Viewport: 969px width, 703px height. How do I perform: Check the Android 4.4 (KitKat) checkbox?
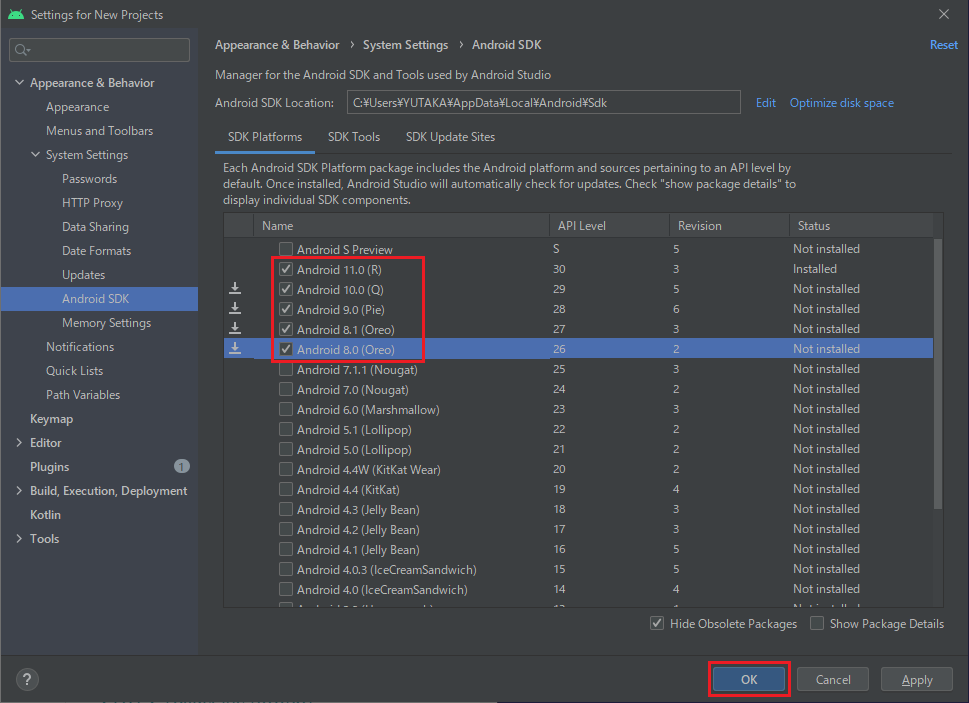pyautogui.click(x=286, y=489)
